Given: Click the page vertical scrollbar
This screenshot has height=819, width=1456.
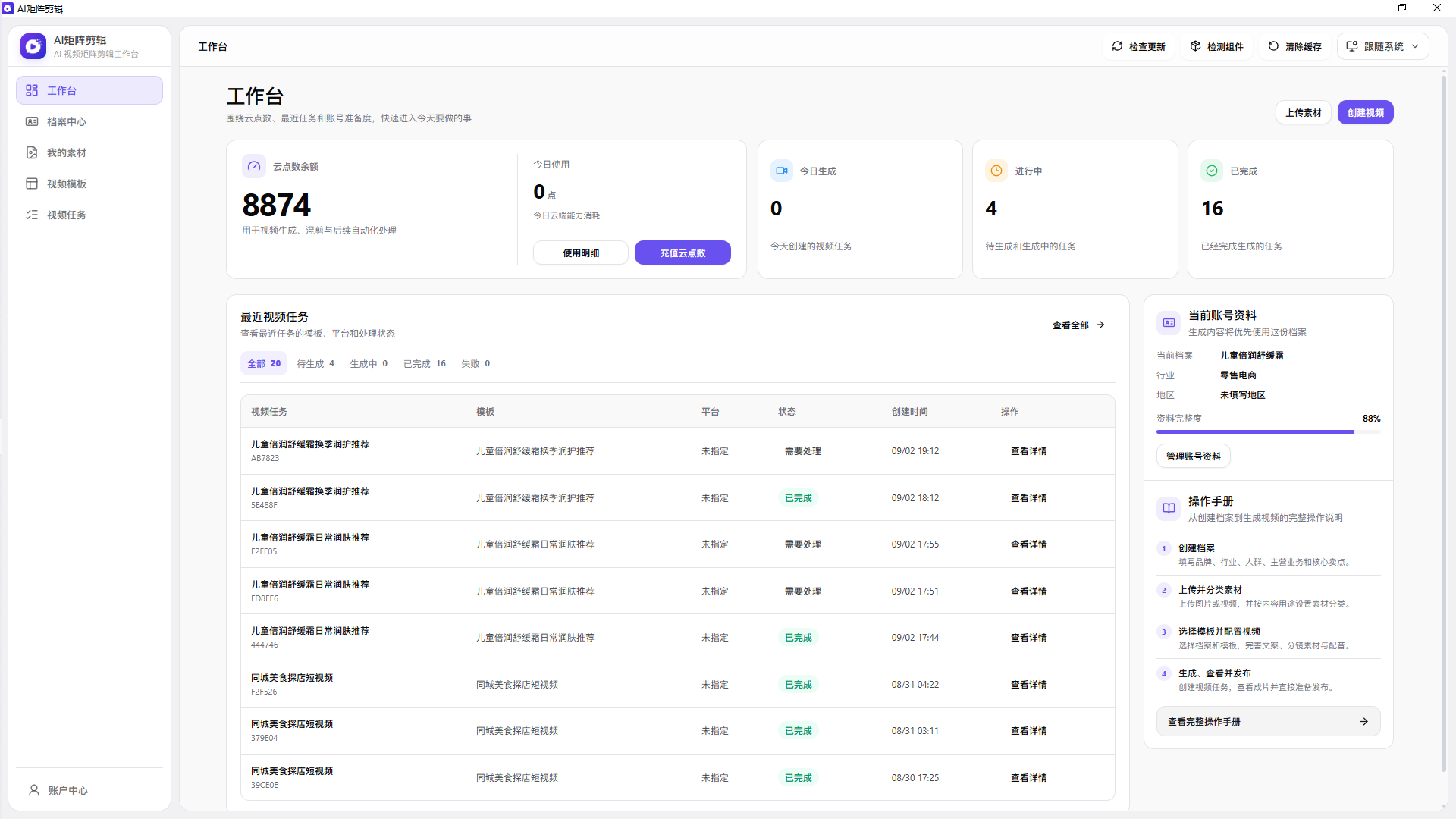Looking at the screenshot, I should click(x=1444, y=425).
